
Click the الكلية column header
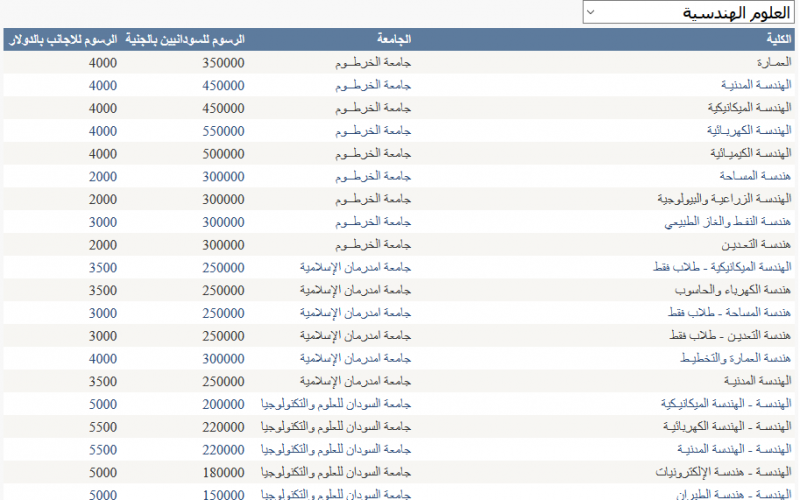[779, 39]
